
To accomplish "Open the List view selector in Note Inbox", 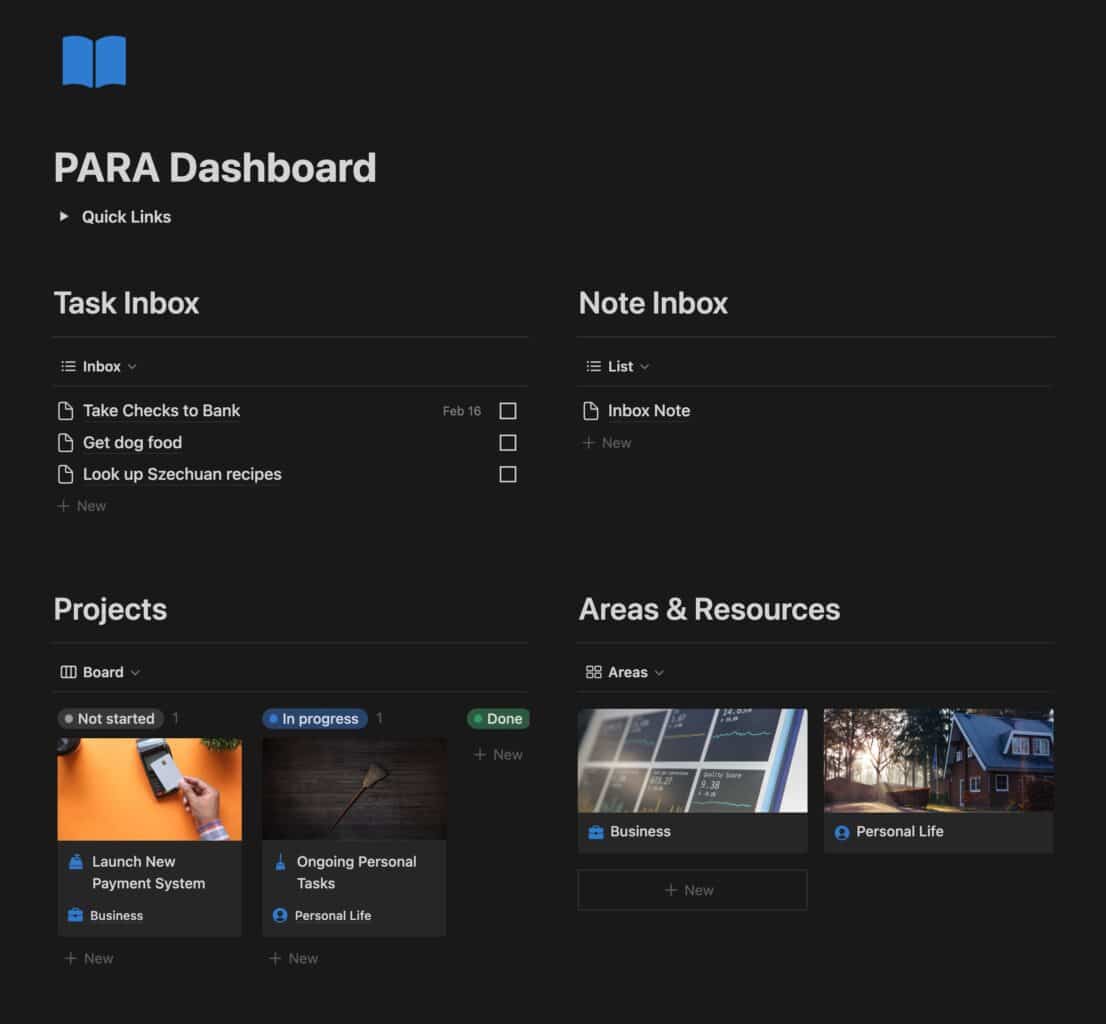I will (618, 367).
